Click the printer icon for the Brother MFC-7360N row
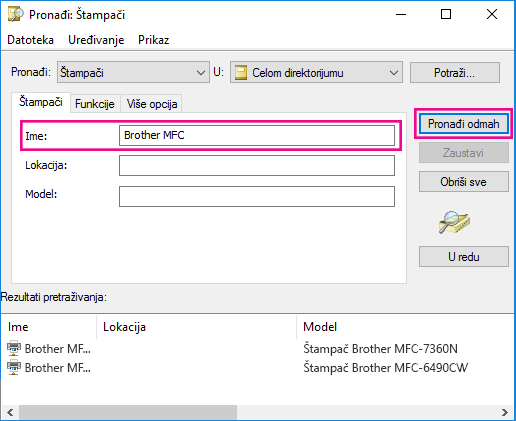 point(14,349)
